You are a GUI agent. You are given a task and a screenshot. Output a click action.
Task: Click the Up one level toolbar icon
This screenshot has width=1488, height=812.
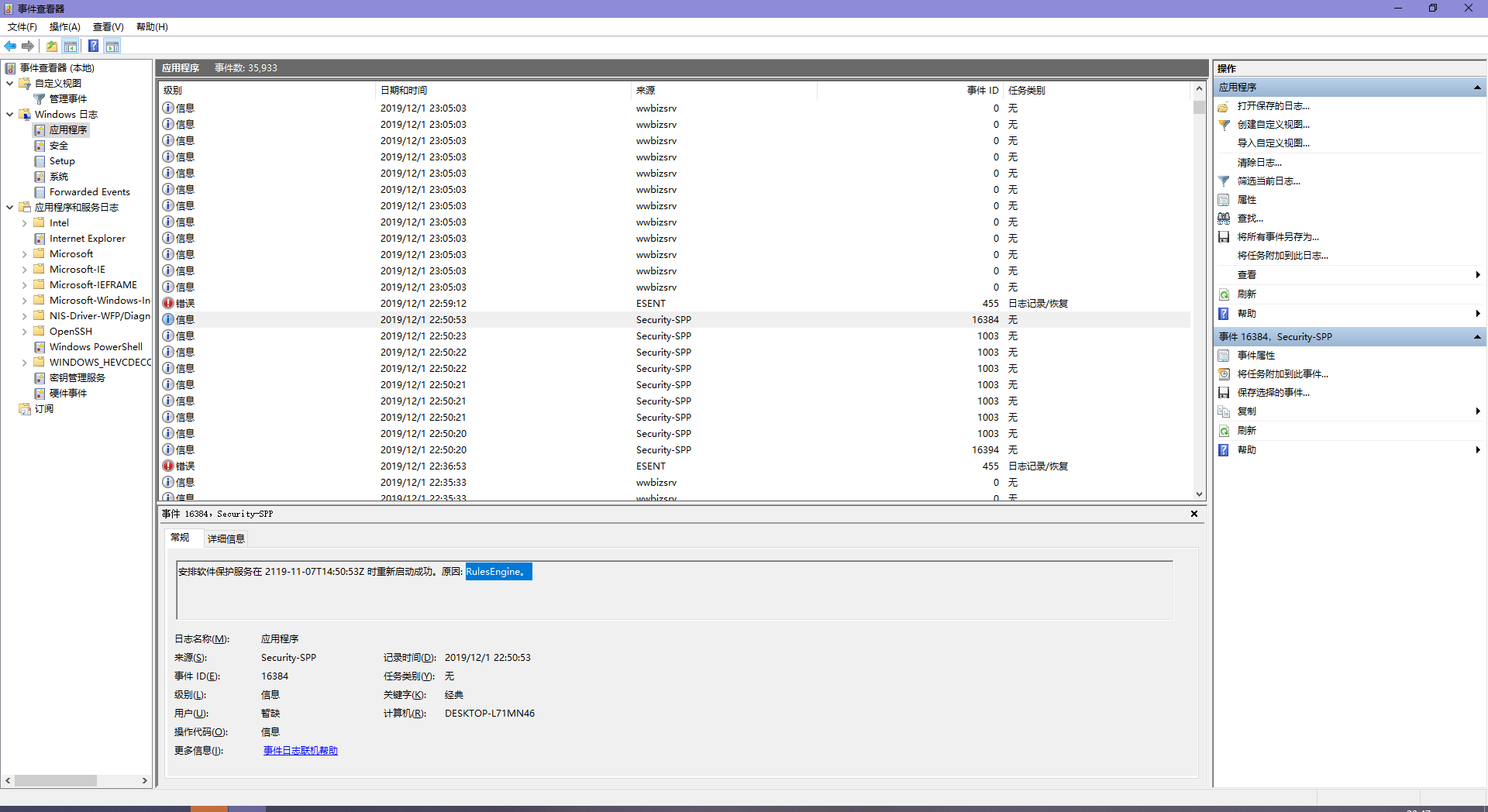tap(52, 46)
